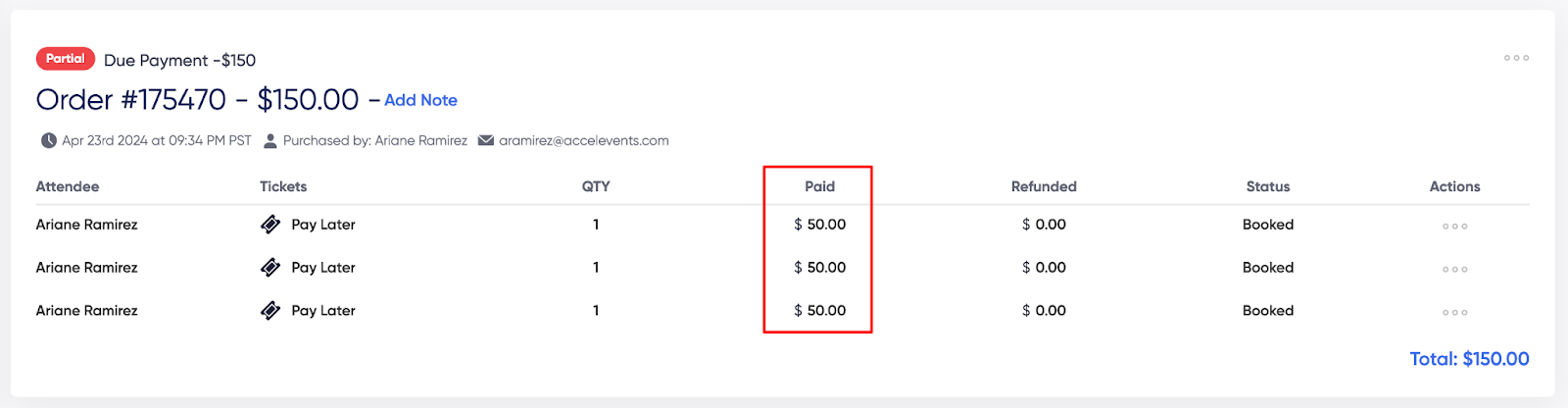This screenshot has height=408, width=1568.
Task: Open actions menu for first Pay Later ticket
Action: tap(1454, 227)
